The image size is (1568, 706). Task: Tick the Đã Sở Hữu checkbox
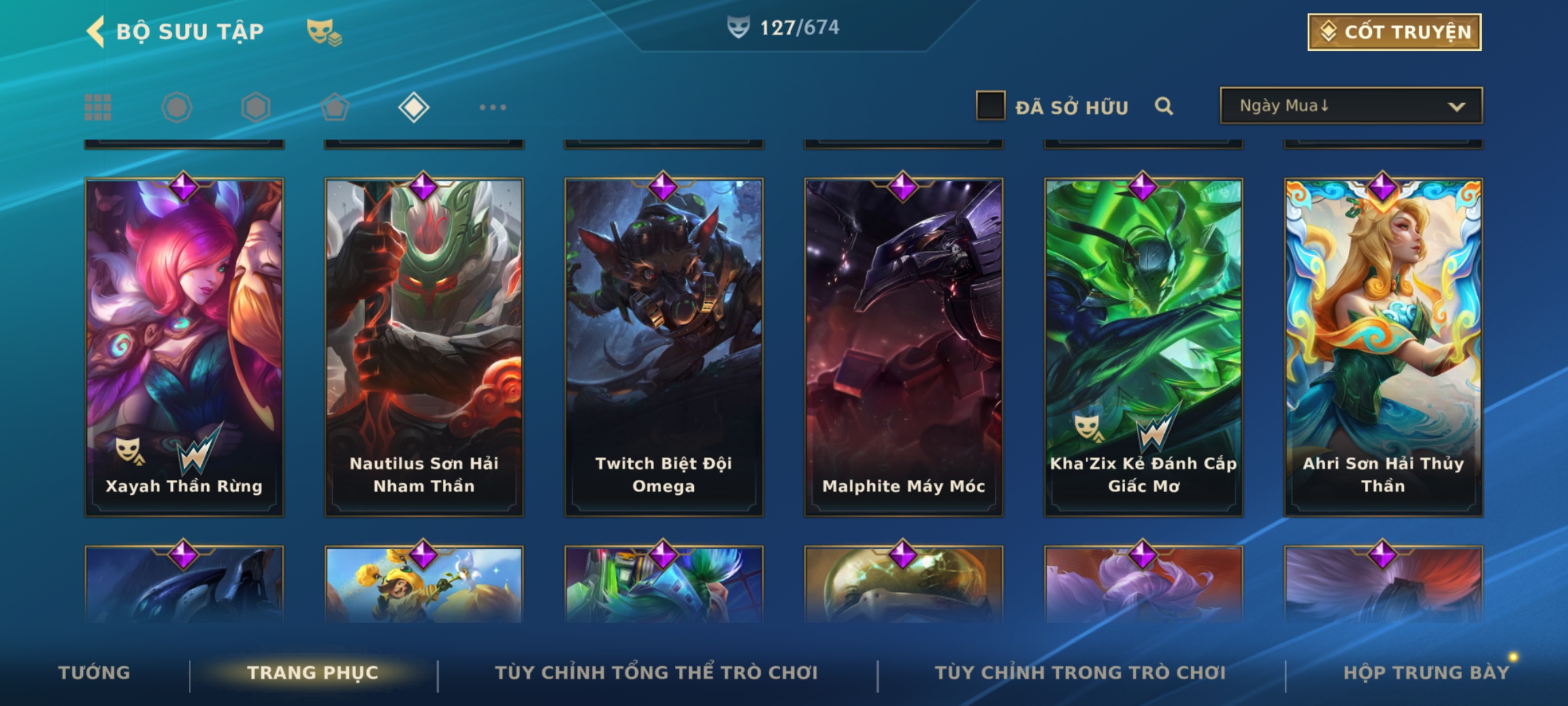pos(990,106)
